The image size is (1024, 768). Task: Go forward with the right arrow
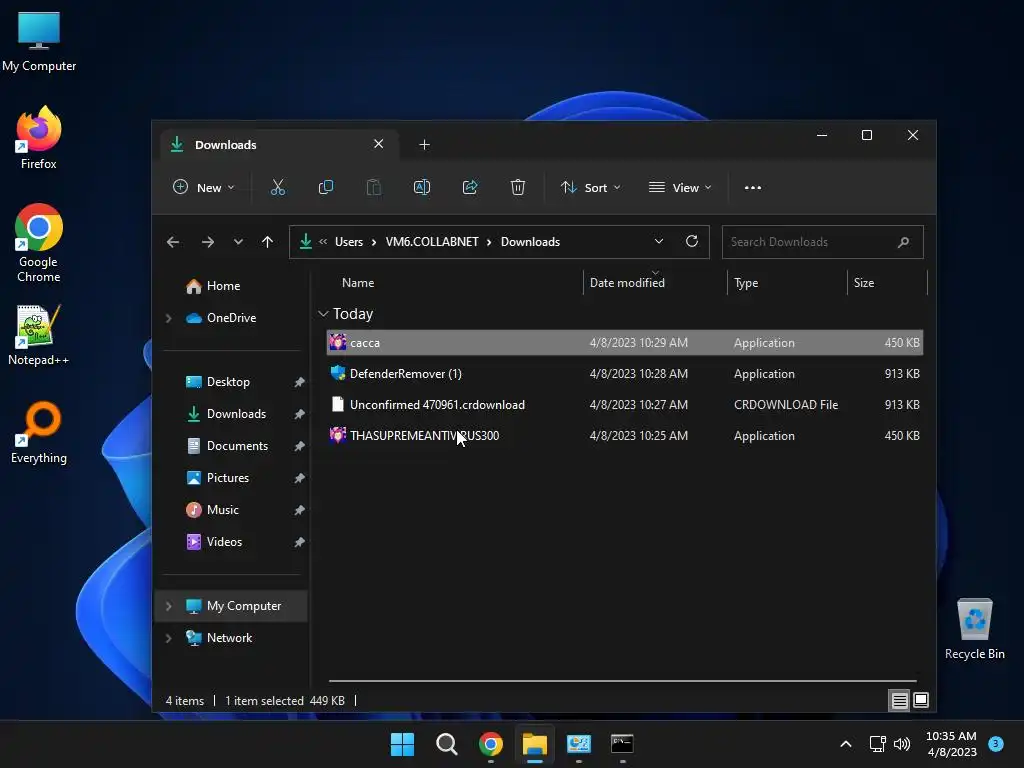[x=208, y=242]
